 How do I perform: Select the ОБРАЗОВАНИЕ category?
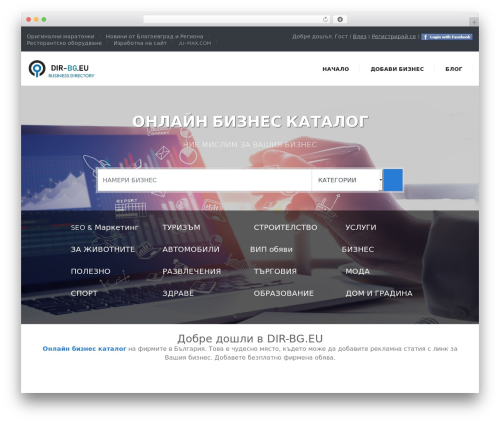tap(283, 293)
